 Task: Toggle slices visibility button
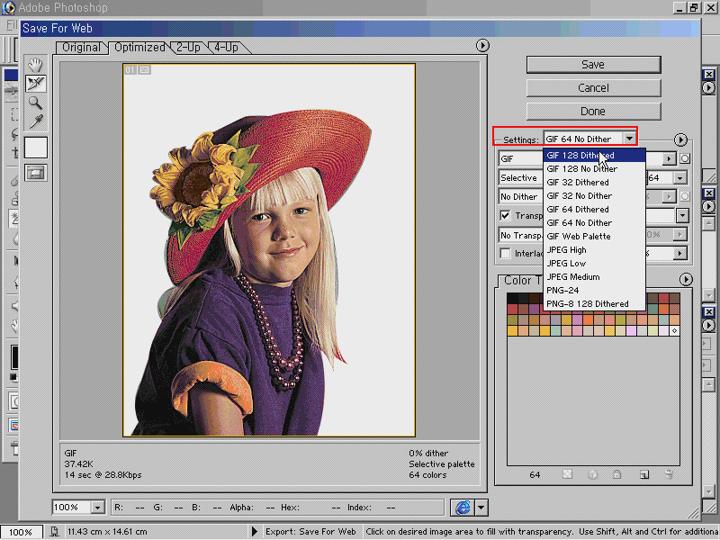[35, 173]
